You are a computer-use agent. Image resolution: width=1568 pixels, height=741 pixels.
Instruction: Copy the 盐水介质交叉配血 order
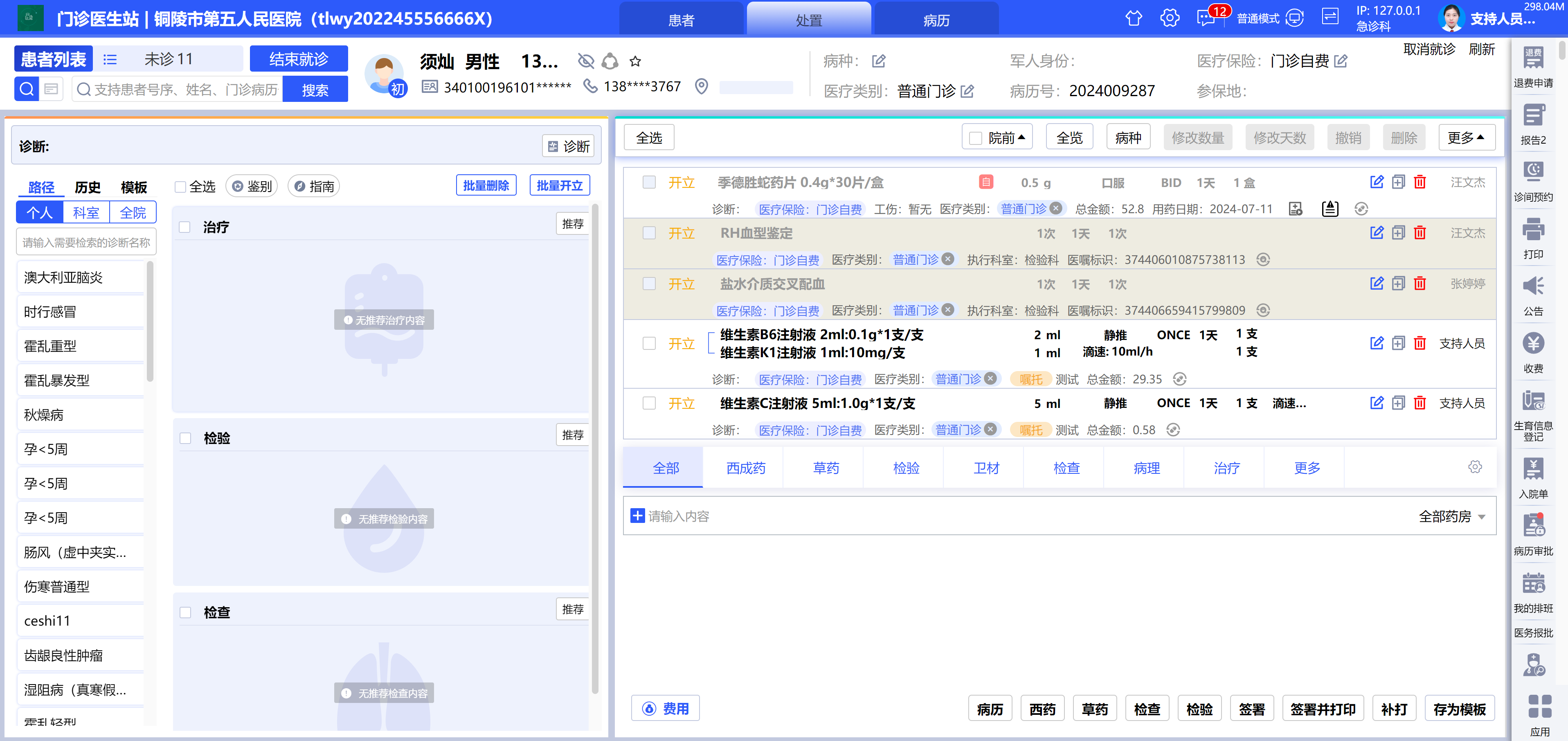pyautogui.click(x=1398, y=284)
